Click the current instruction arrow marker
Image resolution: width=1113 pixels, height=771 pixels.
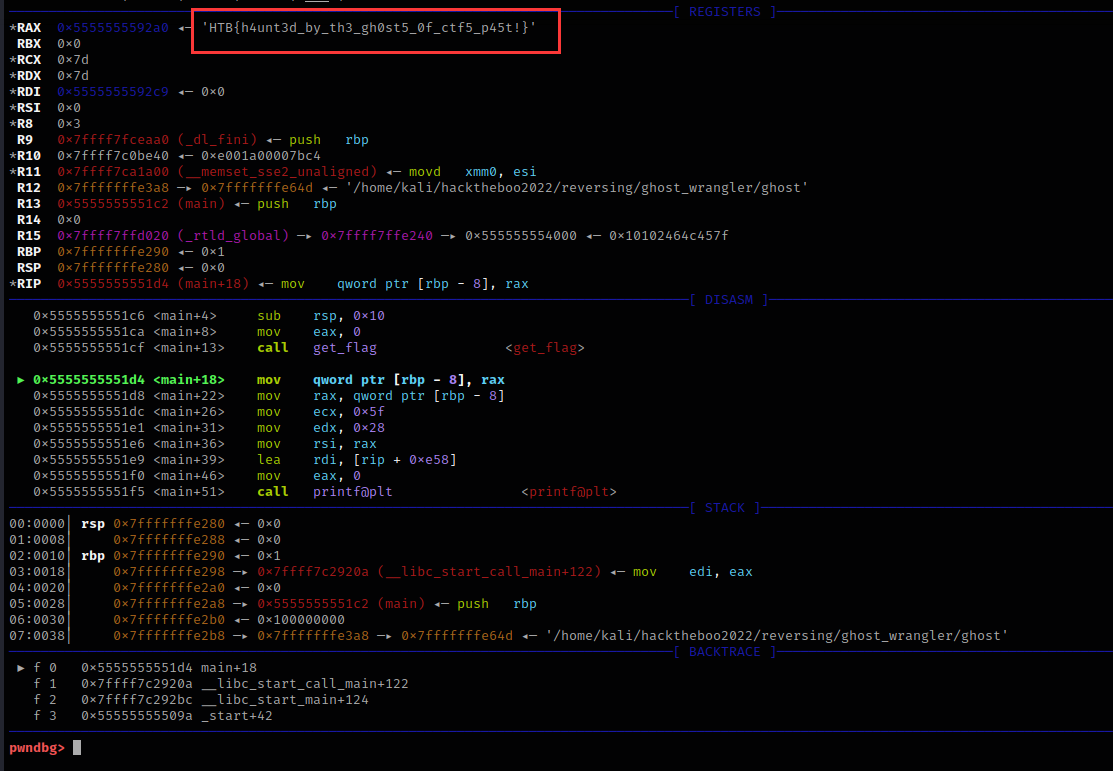[21, 379]
